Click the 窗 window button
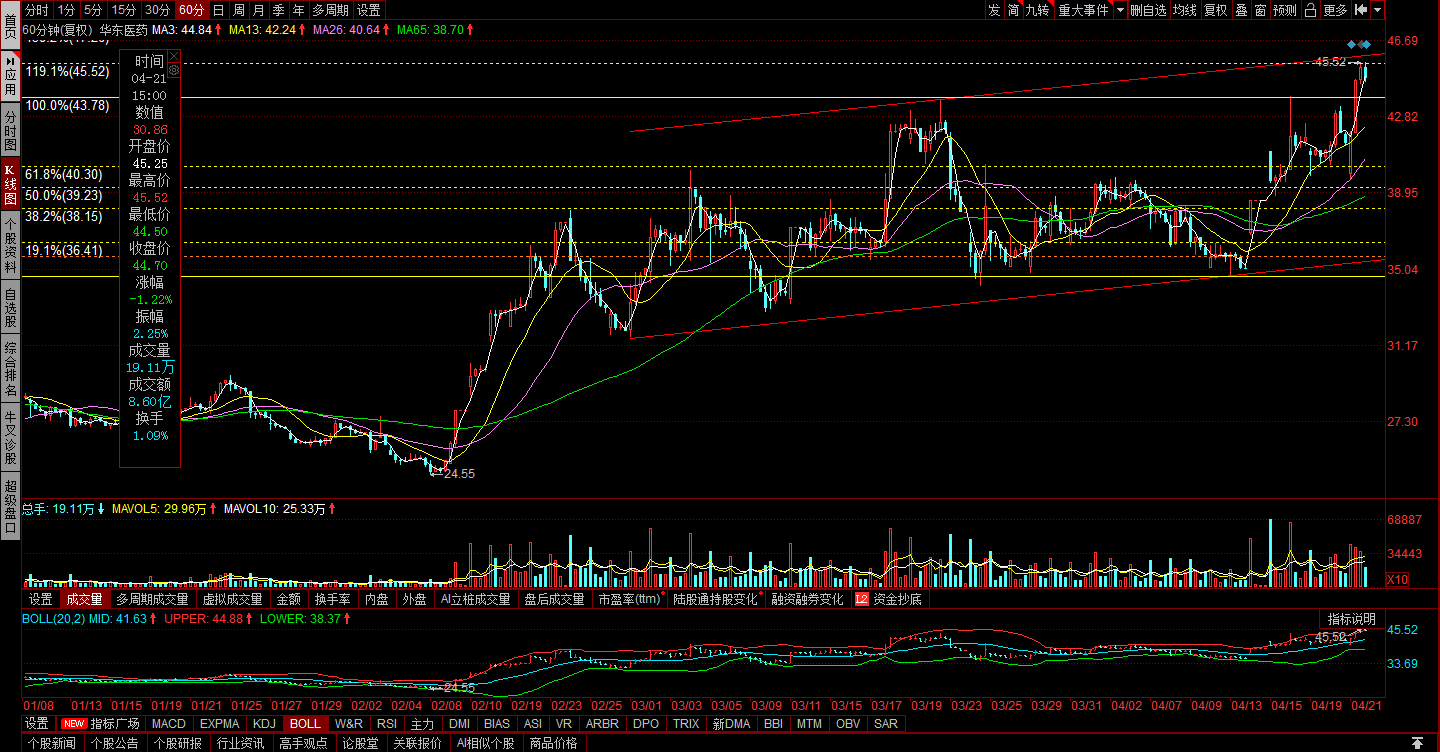 [x=1260, y=10]
